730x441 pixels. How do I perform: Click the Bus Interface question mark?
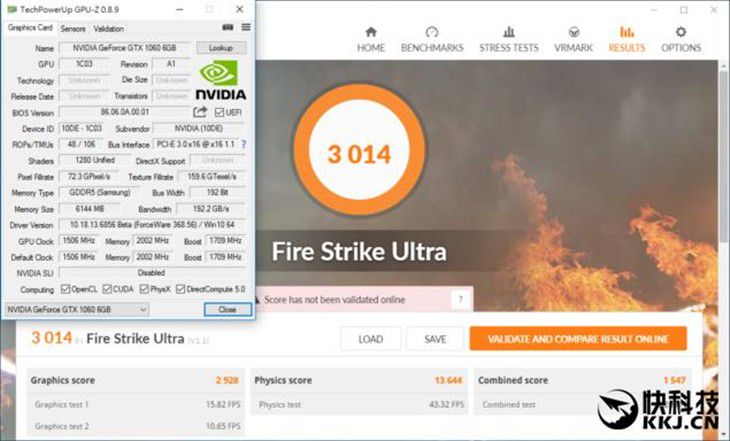click(x=244, y=144)
